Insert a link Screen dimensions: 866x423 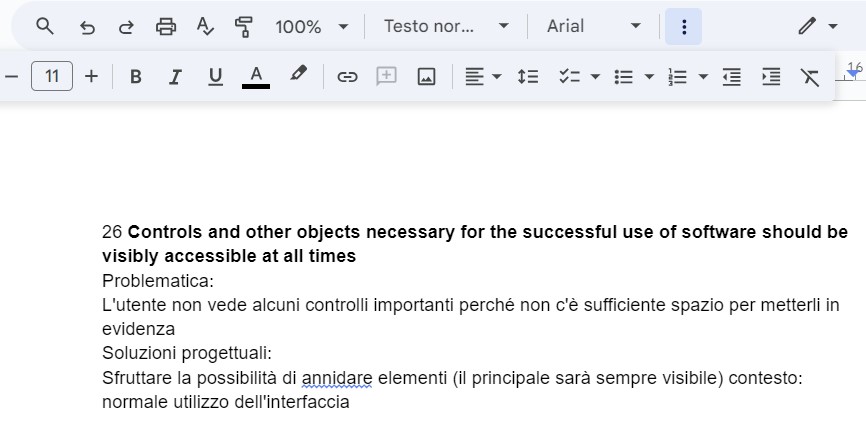tap(347, 76)
